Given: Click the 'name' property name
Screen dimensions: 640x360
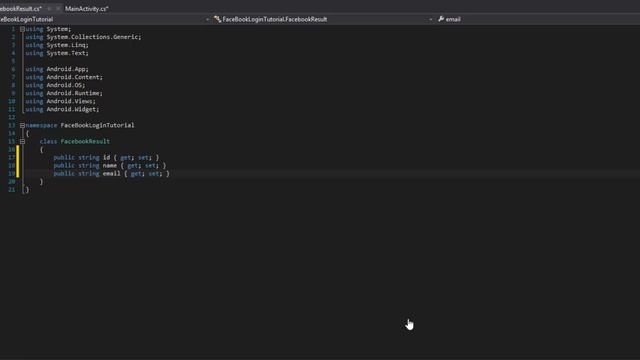Looking at the screenshot, I should pyautogui.click(x=109, y=165).
